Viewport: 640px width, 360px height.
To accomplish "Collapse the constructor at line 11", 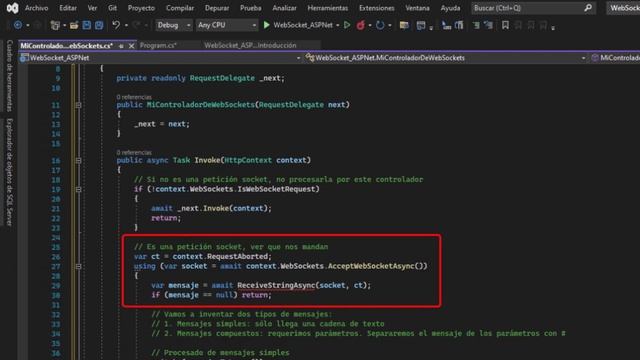I will (x=78, y=105).
